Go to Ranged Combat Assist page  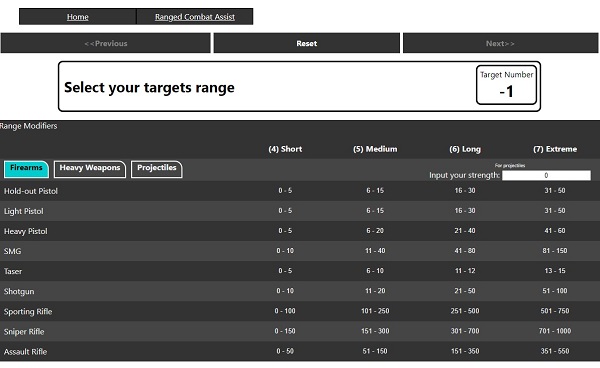click(x=195, y=17)
